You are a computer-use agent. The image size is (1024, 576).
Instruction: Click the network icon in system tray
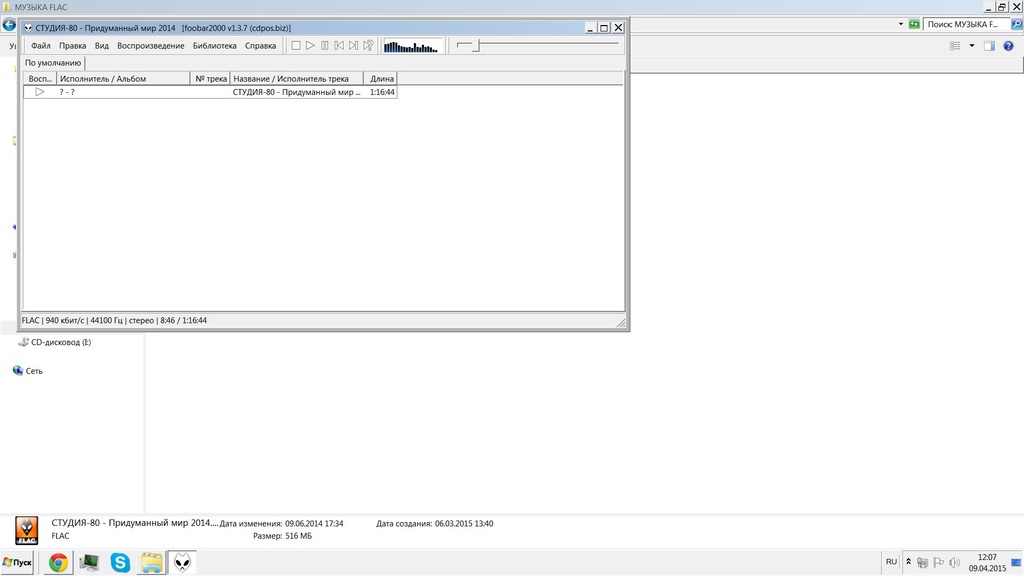[923, 562]
